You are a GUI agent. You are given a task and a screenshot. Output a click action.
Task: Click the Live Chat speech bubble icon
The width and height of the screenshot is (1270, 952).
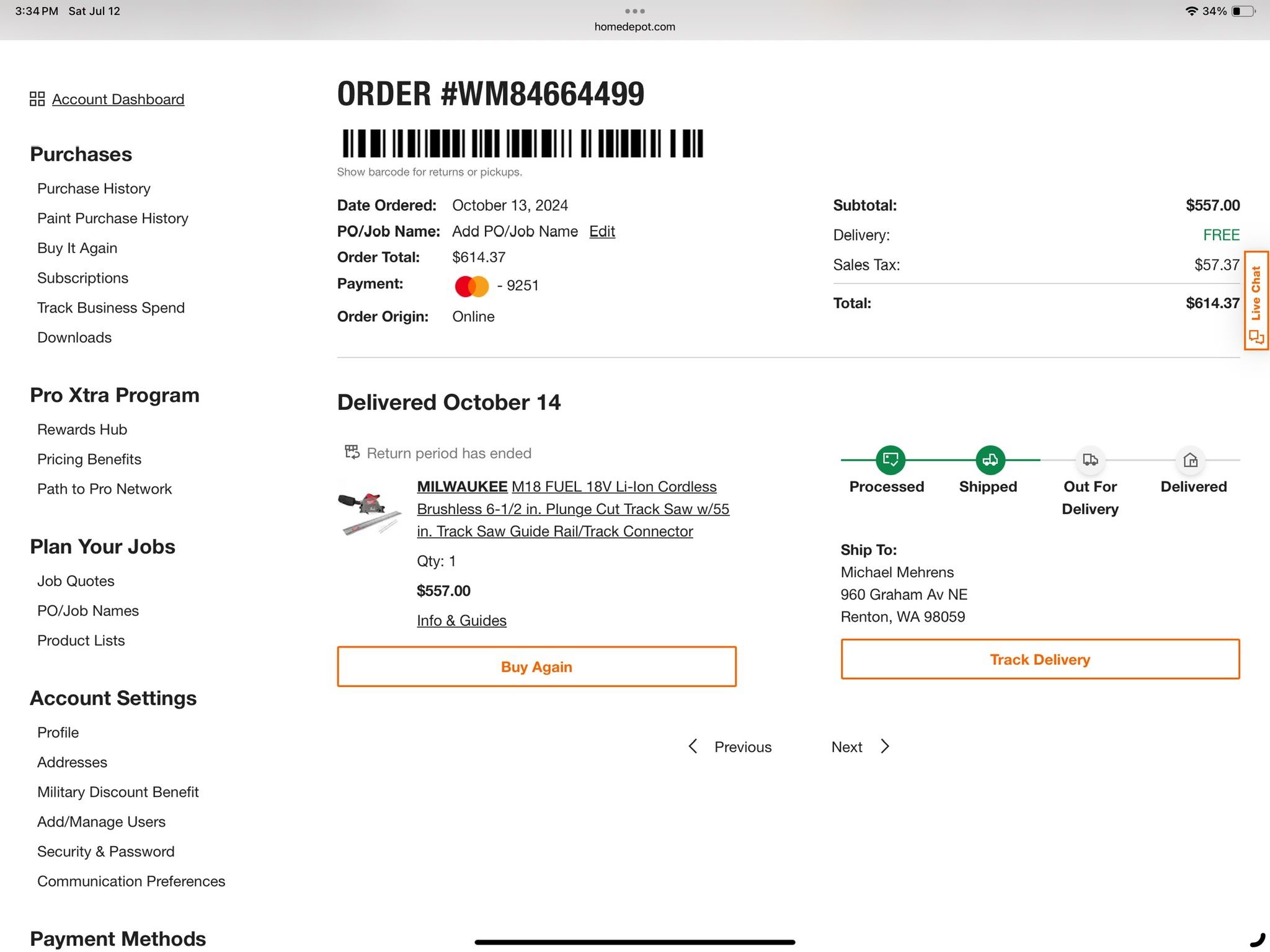(x=1256, y=337)
